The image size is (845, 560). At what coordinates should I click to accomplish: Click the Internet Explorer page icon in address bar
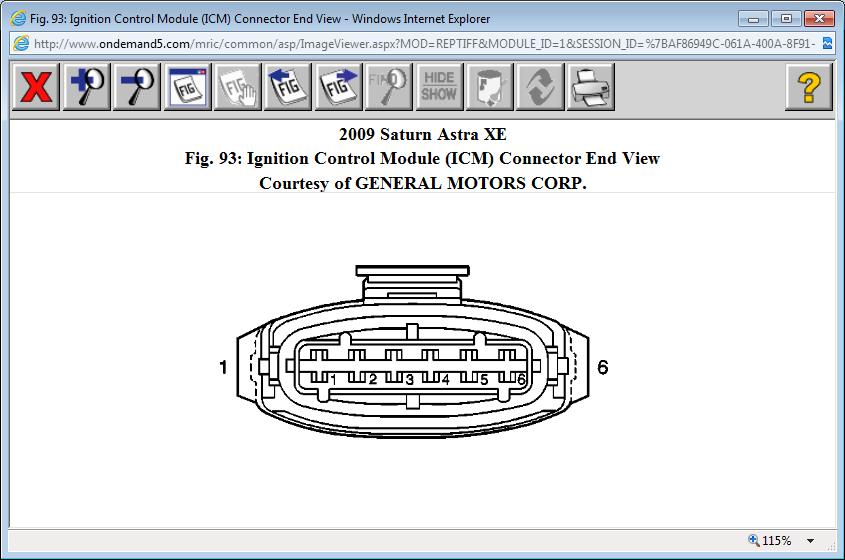pos(21,44)
